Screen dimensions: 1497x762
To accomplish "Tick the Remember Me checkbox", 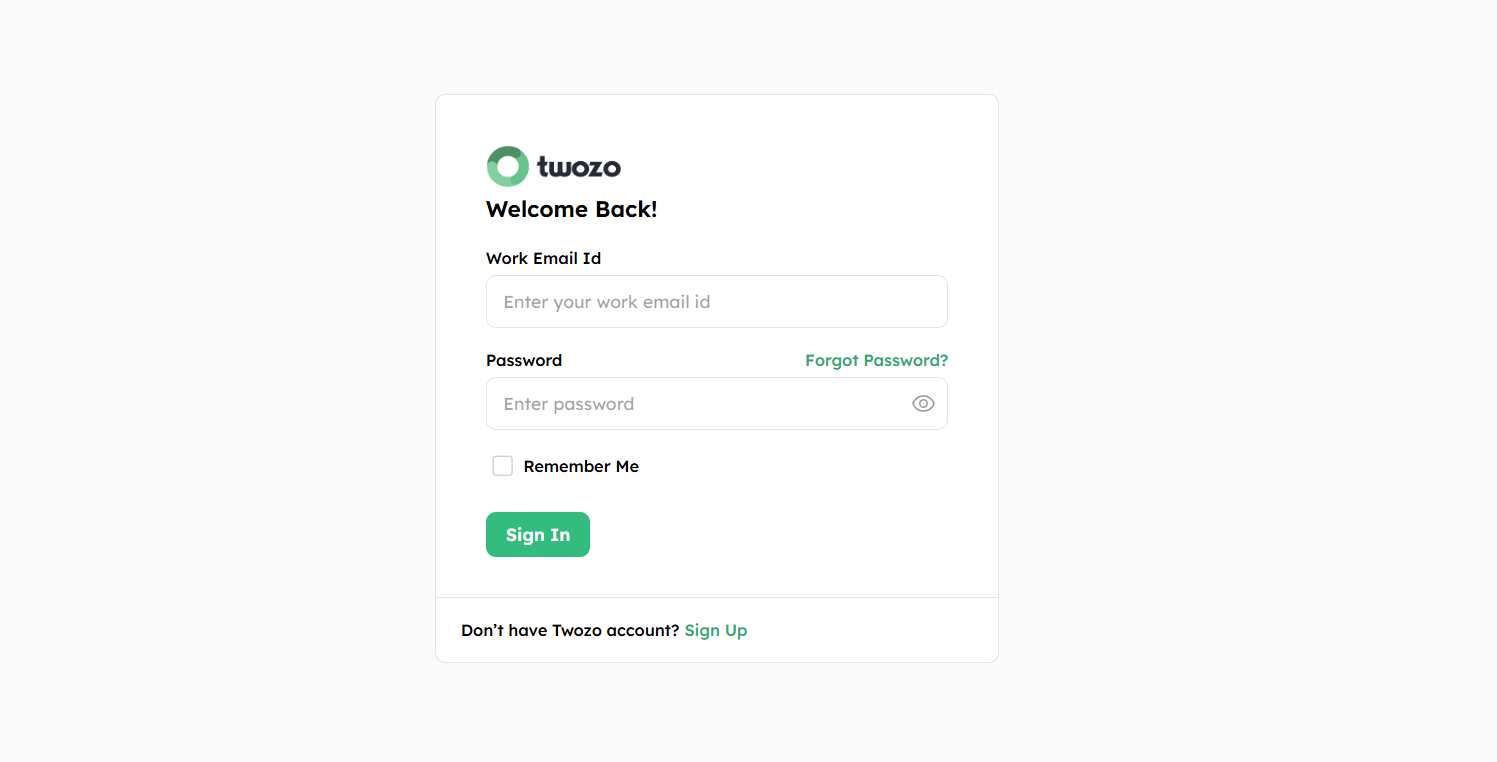I will click(x=502, y=466).
